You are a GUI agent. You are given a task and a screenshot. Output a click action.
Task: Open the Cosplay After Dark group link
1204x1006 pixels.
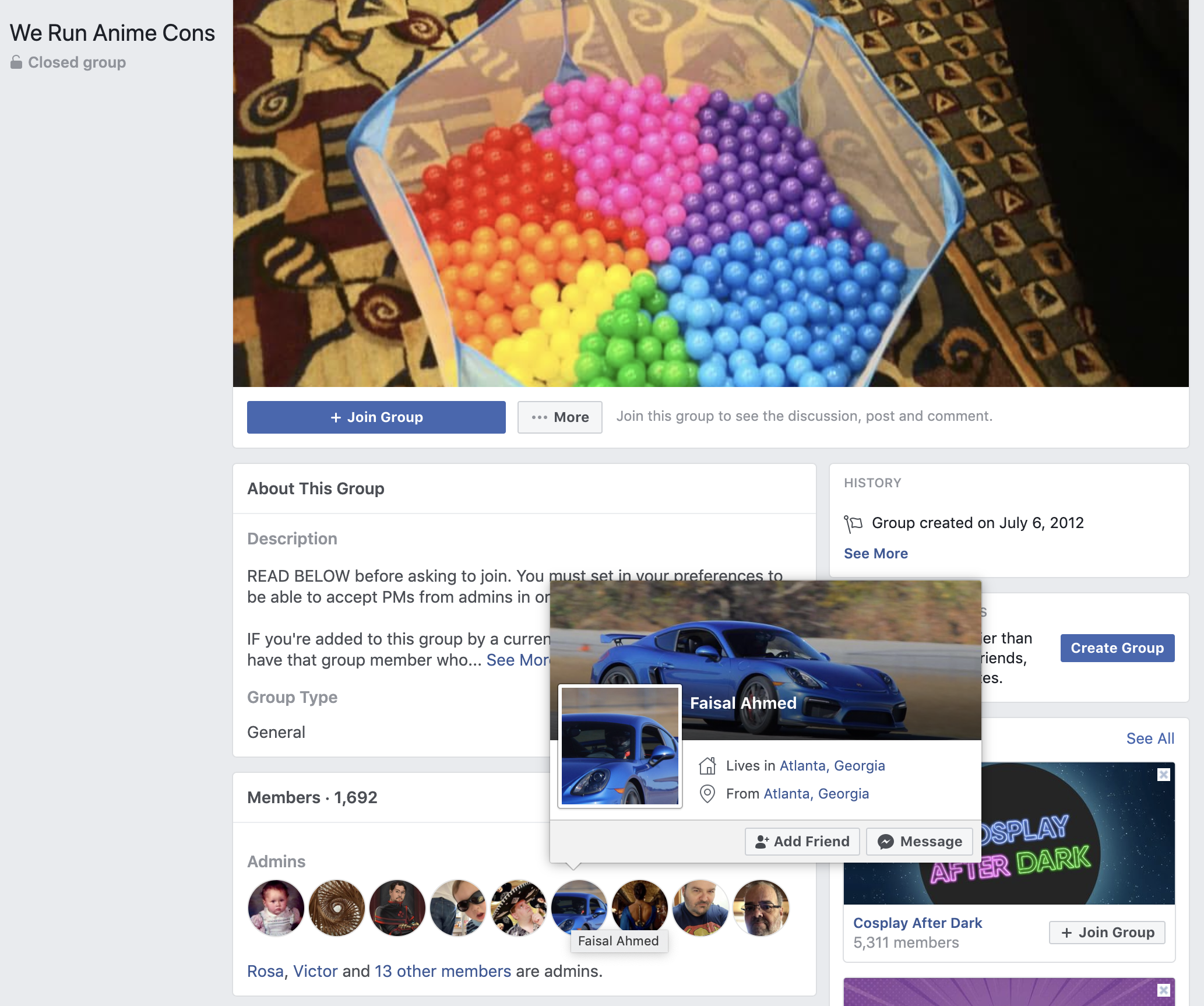(917, 923)
